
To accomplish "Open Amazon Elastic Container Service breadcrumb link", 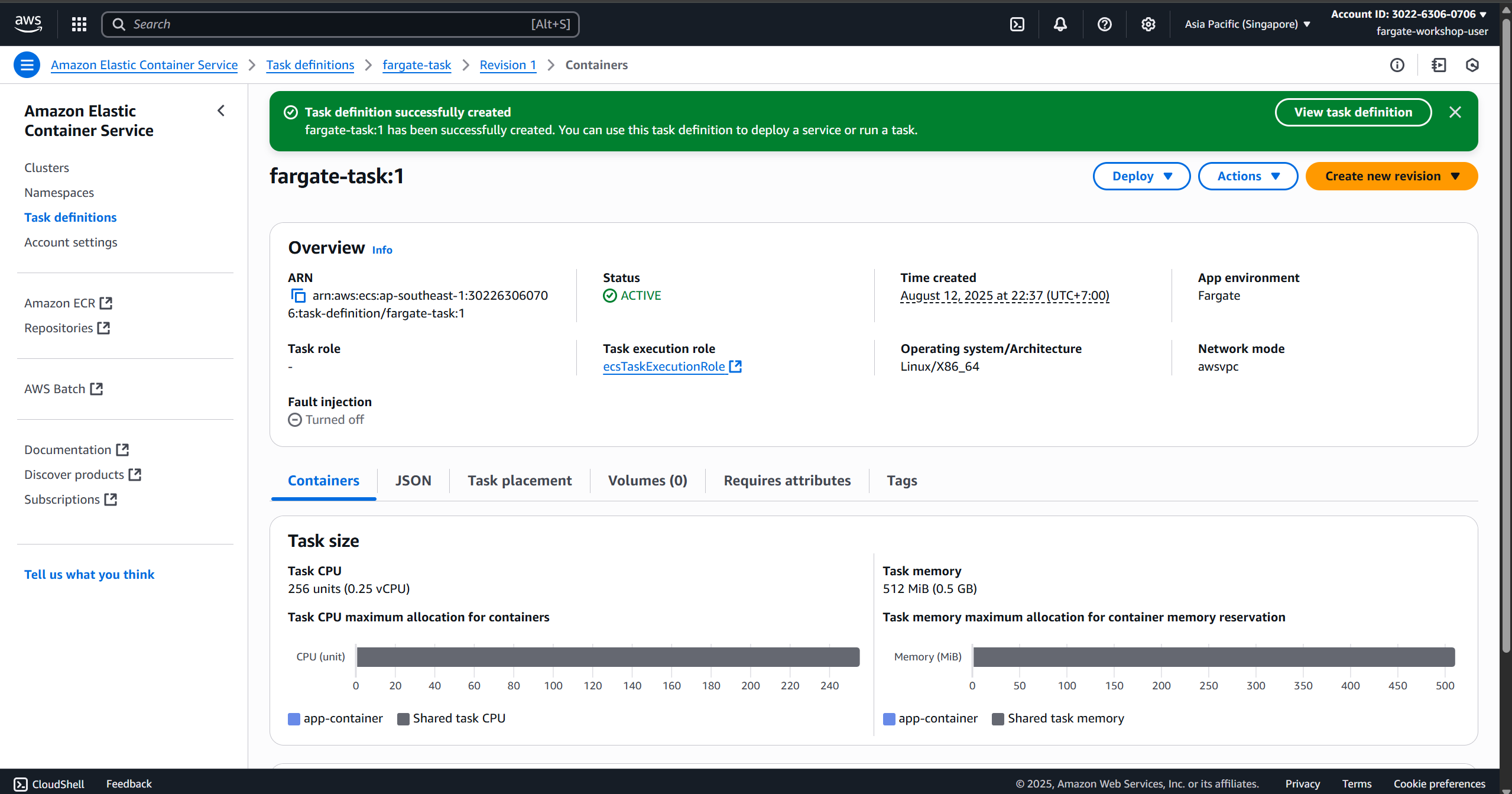I will 144,65.
